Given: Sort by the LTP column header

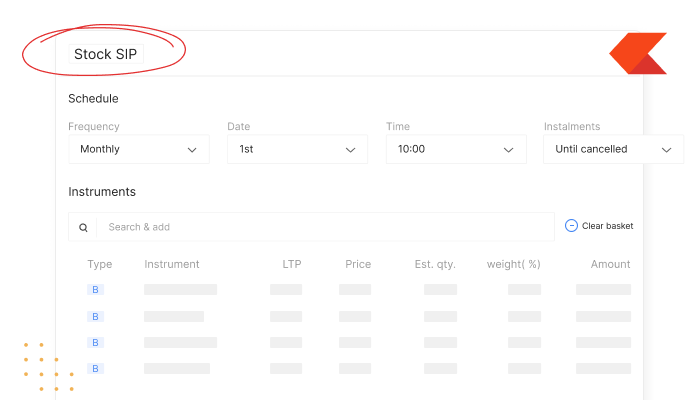Looking at the screenshot, I should [x=292, y=264].
